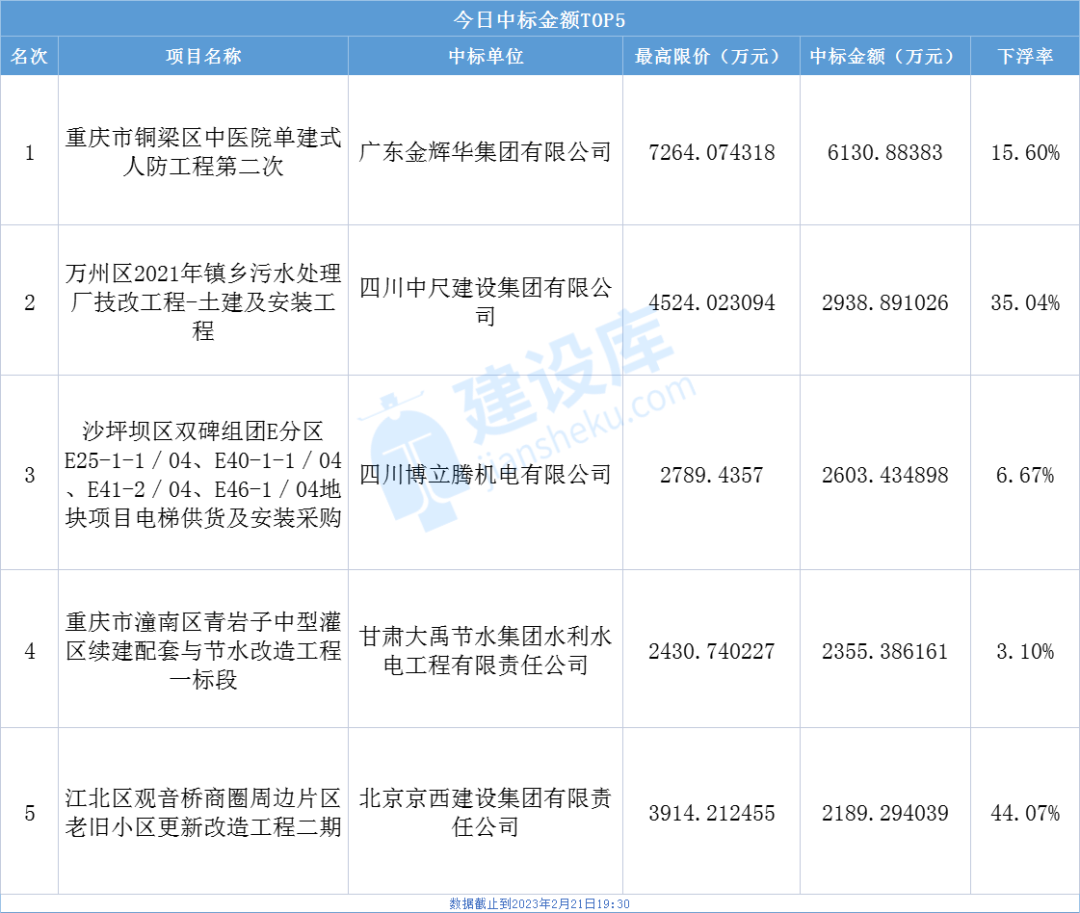Select the 江北区观音桥商圈 renovation project cell
Viewport: 1080px width, 913px height.
[x=203, y=813]
